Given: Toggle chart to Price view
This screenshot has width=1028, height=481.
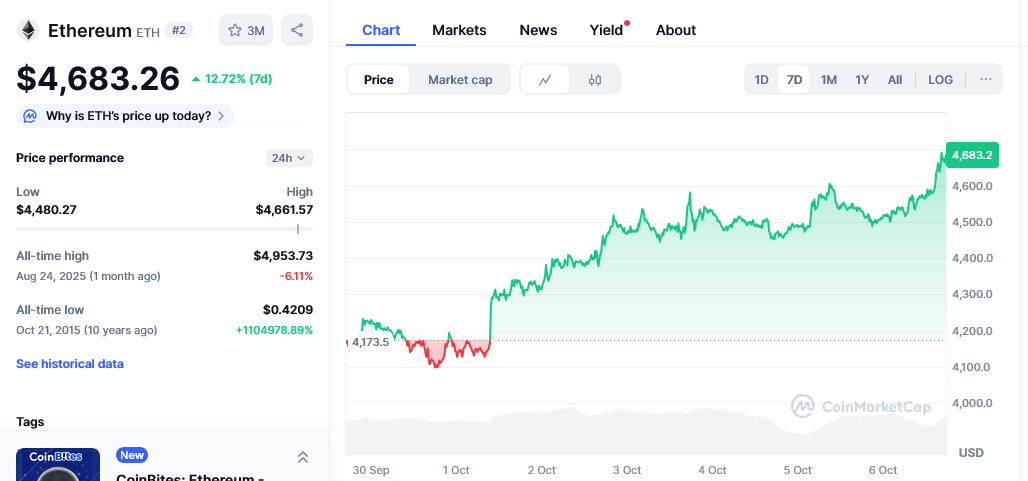Looking at the screenshot, I should coord(378,80).
